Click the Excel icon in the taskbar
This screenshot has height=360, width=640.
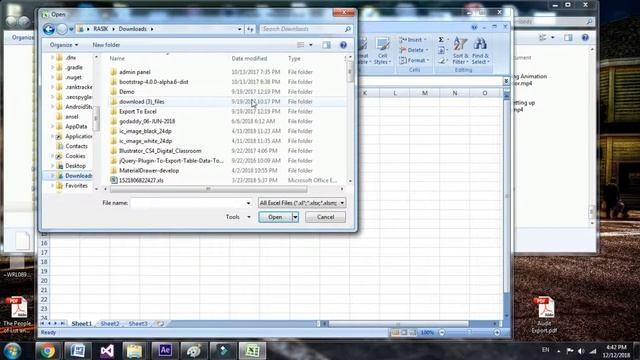(252, 351)
